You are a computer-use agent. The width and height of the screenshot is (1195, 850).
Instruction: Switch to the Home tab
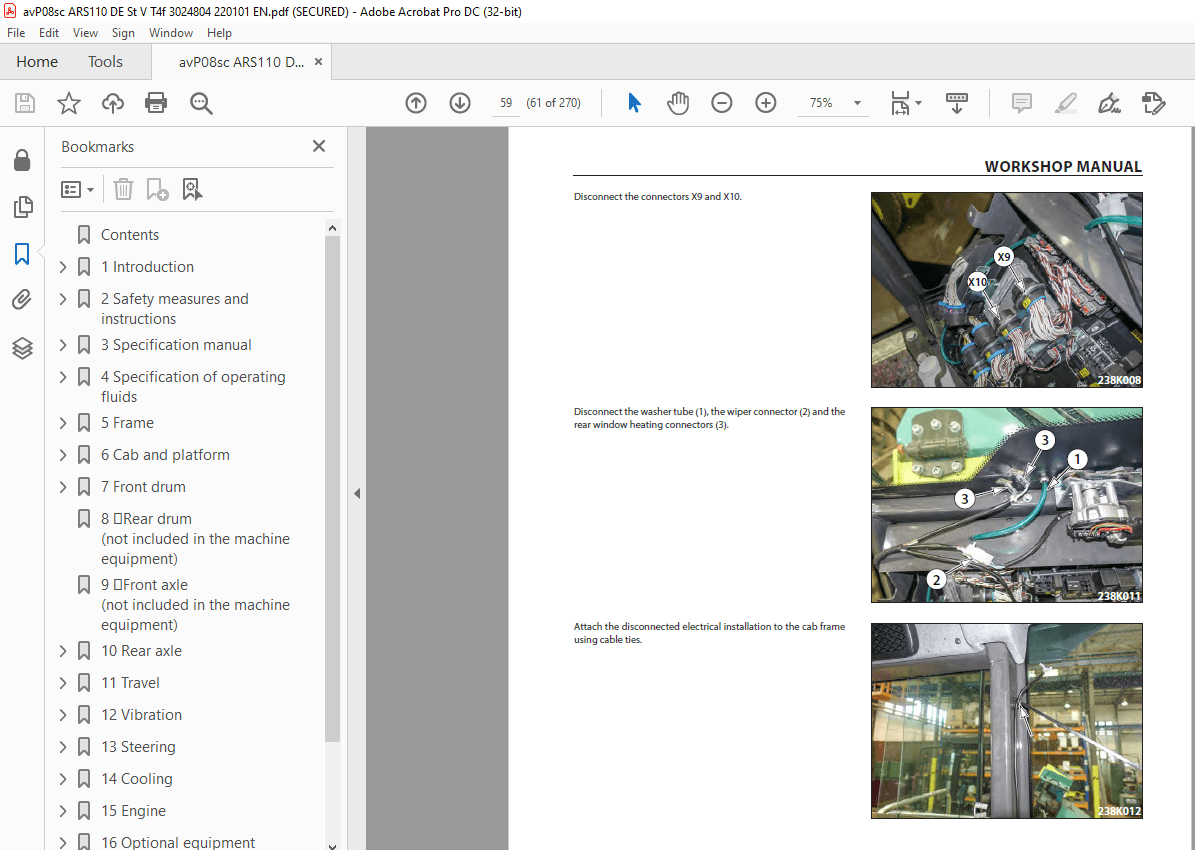(x=37, y=61)
